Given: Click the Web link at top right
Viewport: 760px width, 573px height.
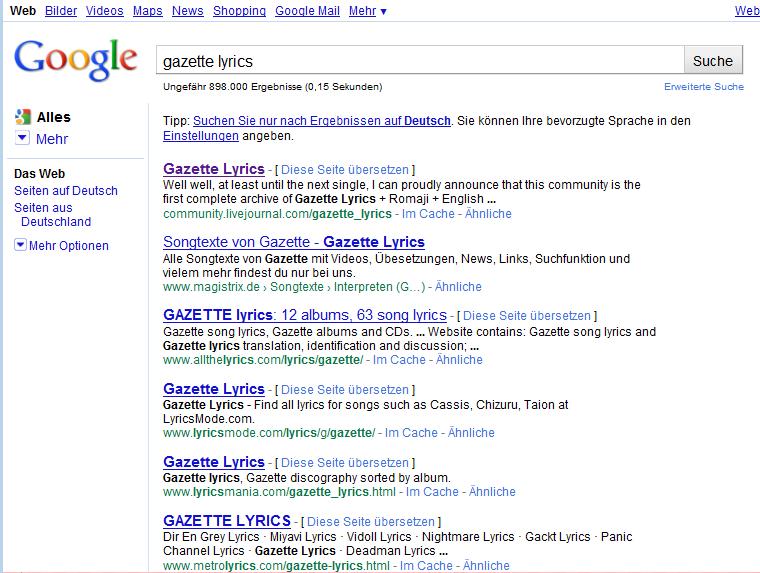Looking at the screenshot, I should point(747,11).
